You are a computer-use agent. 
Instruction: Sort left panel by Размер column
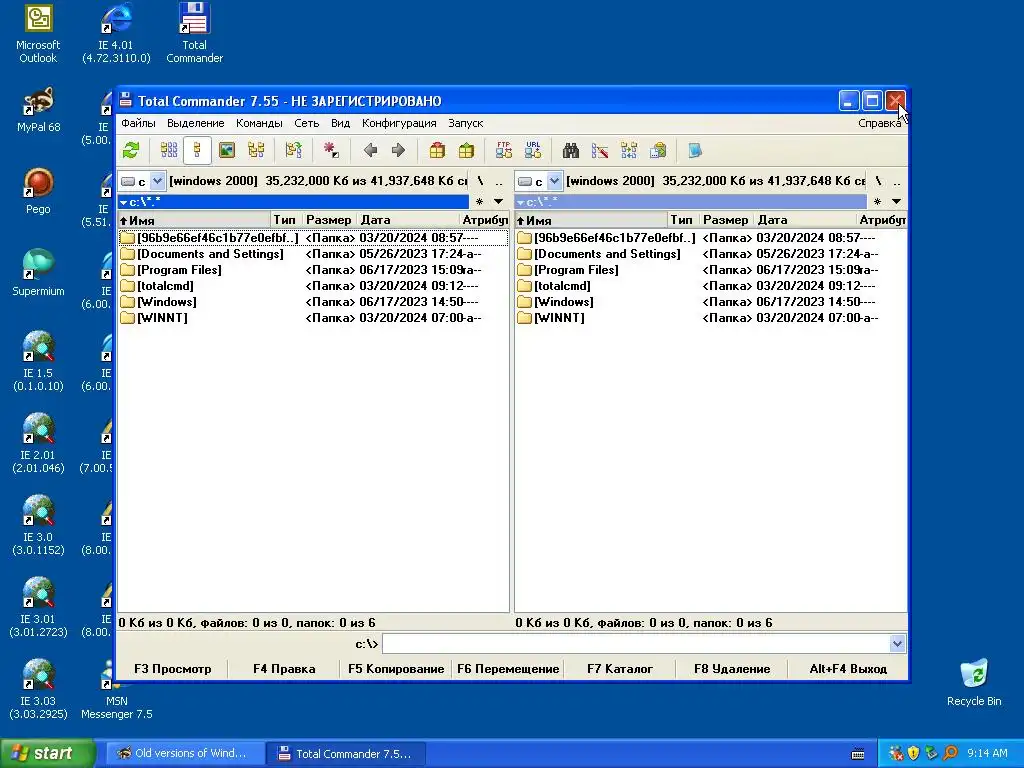click(x=328, y=220)
